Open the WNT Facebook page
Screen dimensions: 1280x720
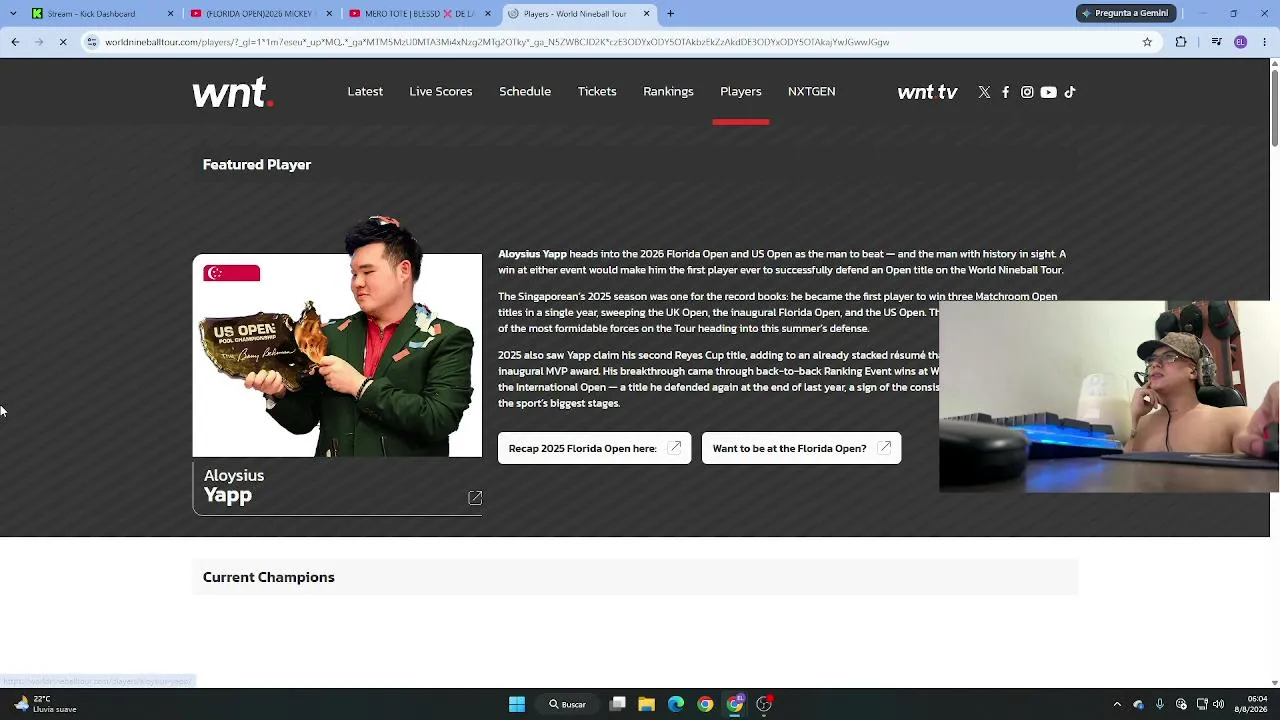pyautogui.click(x=1006, y=92)
